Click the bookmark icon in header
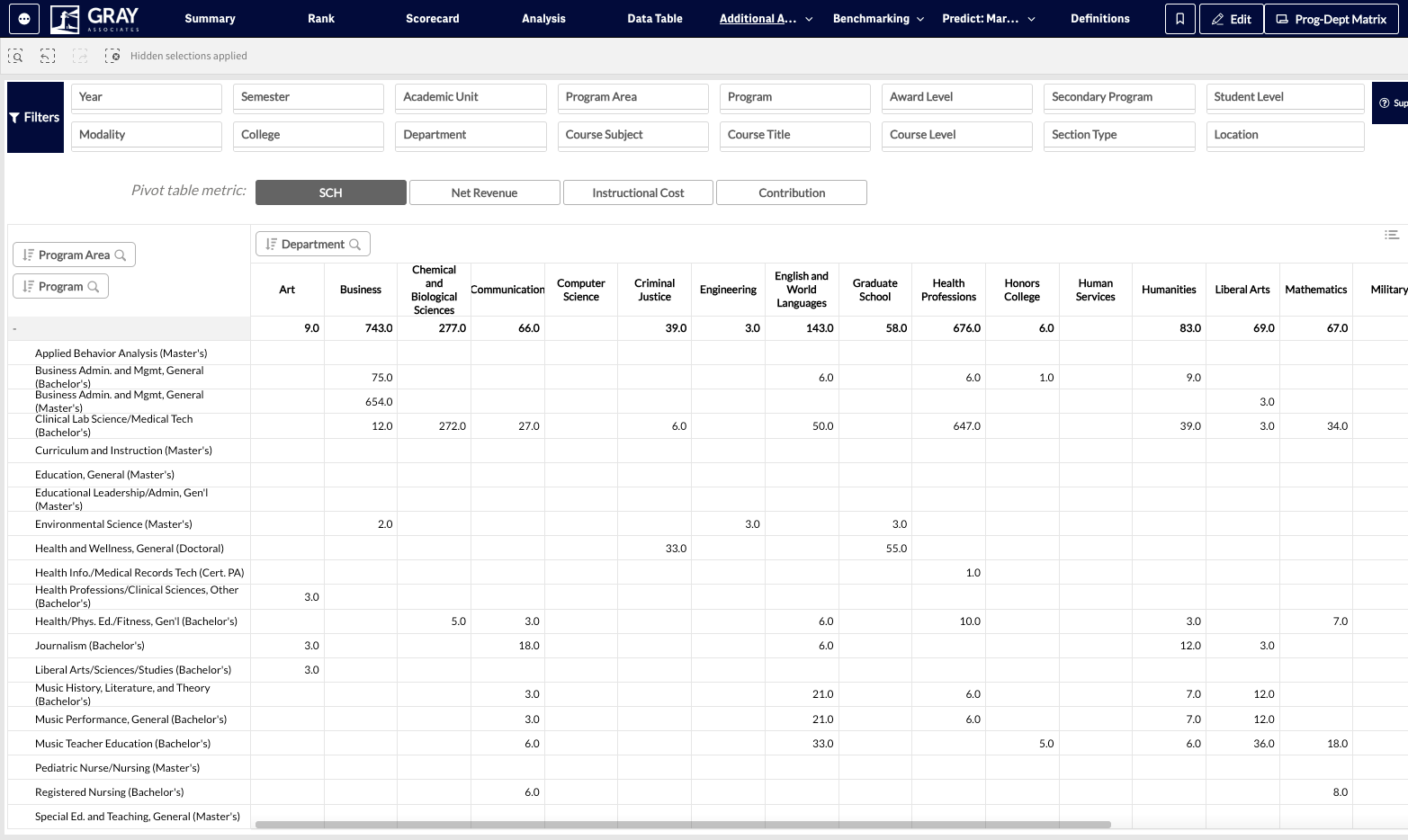1408x840 pixels. point(1180,19)
